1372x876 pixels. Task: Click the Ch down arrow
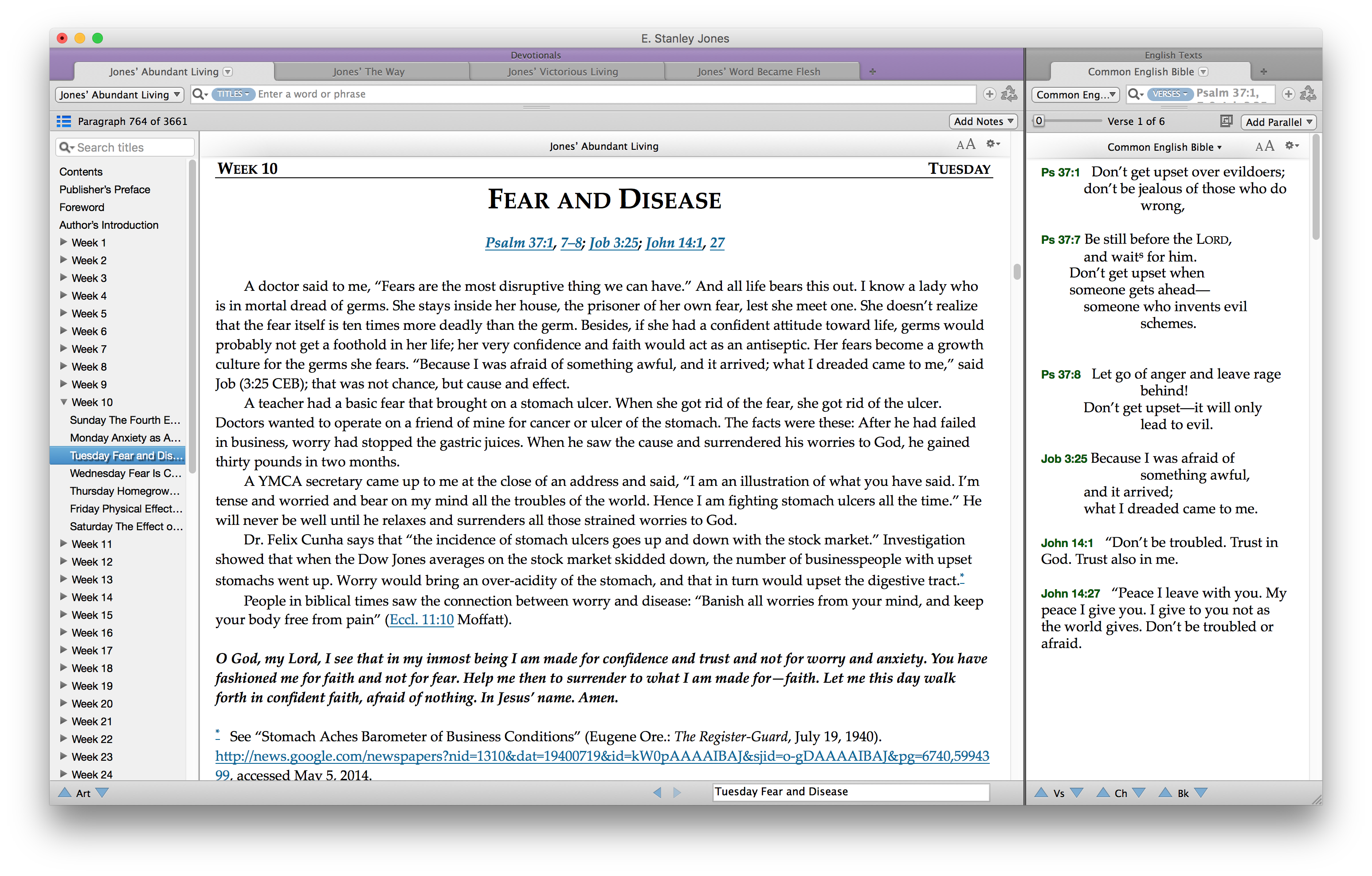(1138, 792)
